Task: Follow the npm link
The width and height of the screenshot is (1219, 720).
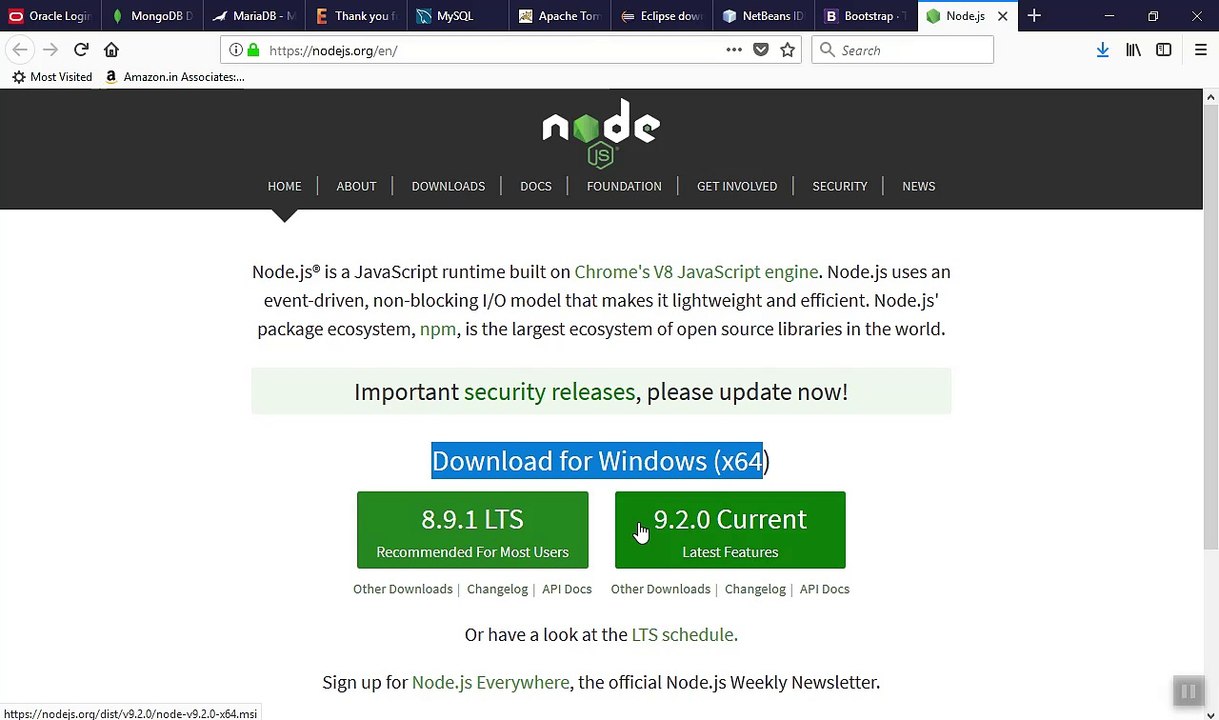Action: [438, 329]
